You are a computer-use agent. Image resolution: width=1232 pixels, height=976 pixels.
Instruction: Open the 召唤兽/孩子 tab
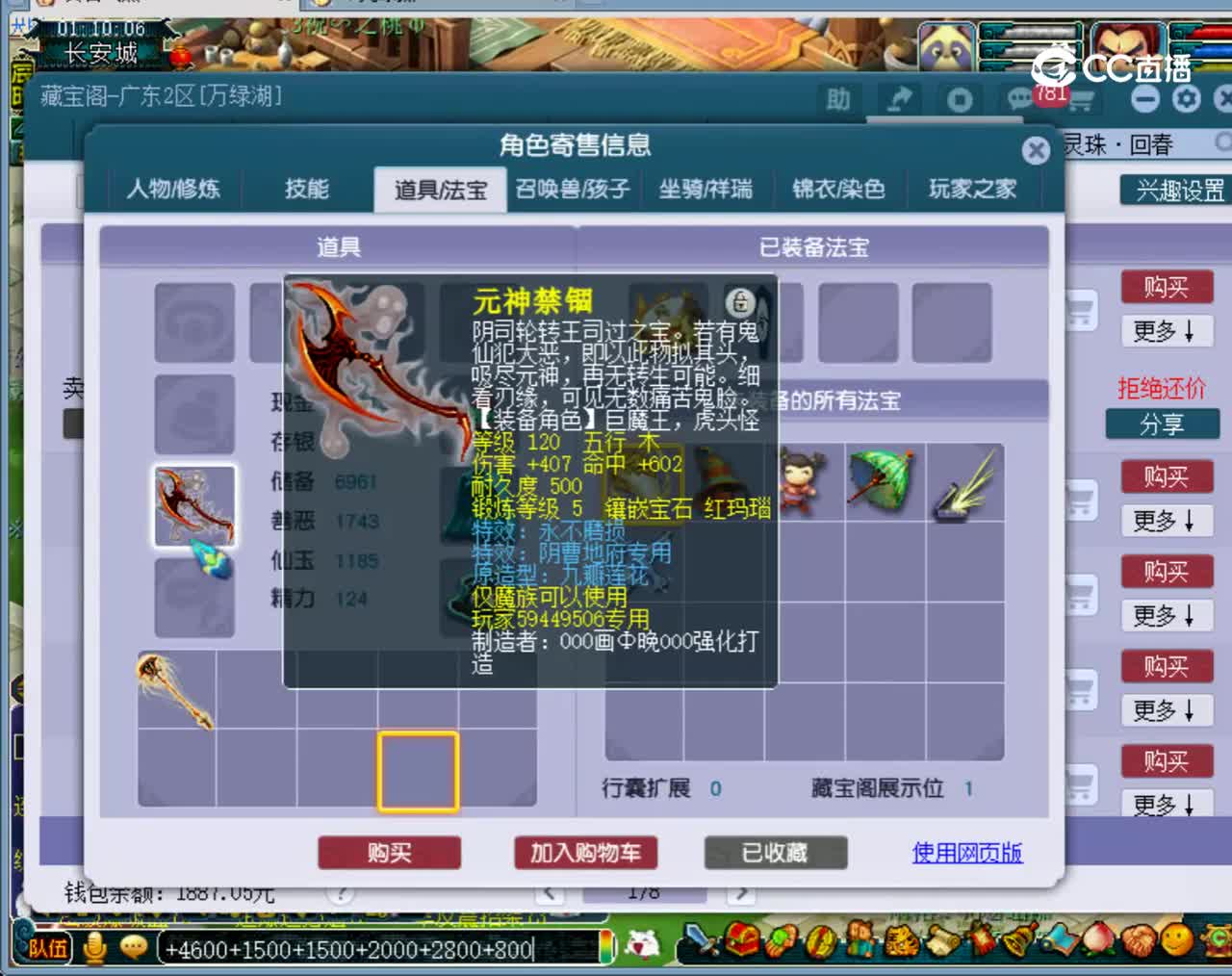coord(573,189)
